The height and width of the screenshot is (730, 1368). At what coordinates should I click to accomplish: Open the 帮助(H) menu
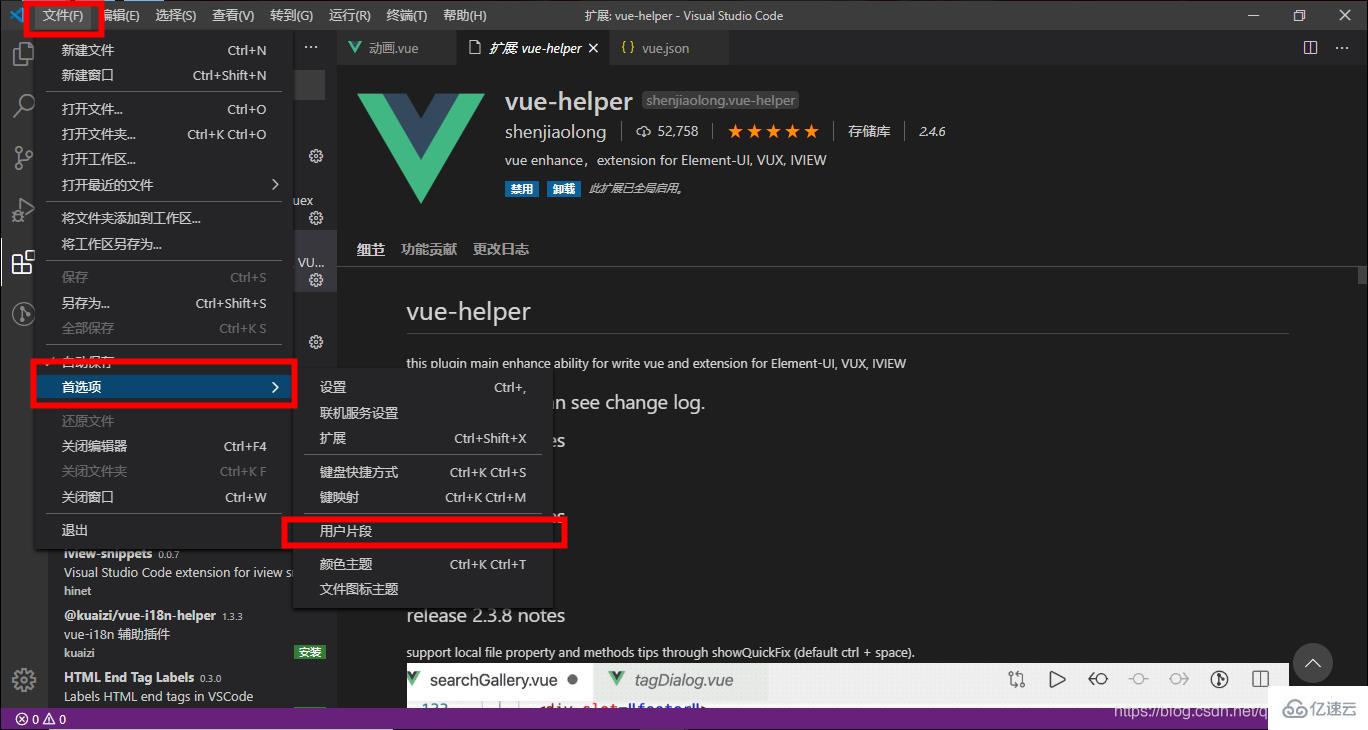pyautogui.click(x=464, y=16)
